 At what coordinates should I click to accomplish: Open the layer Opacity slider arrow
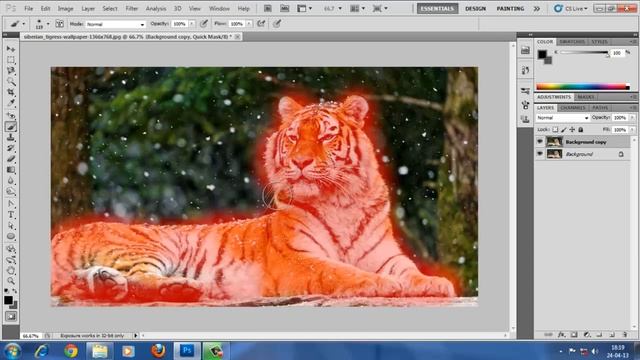pyautogui.click(x=632, y=118)
